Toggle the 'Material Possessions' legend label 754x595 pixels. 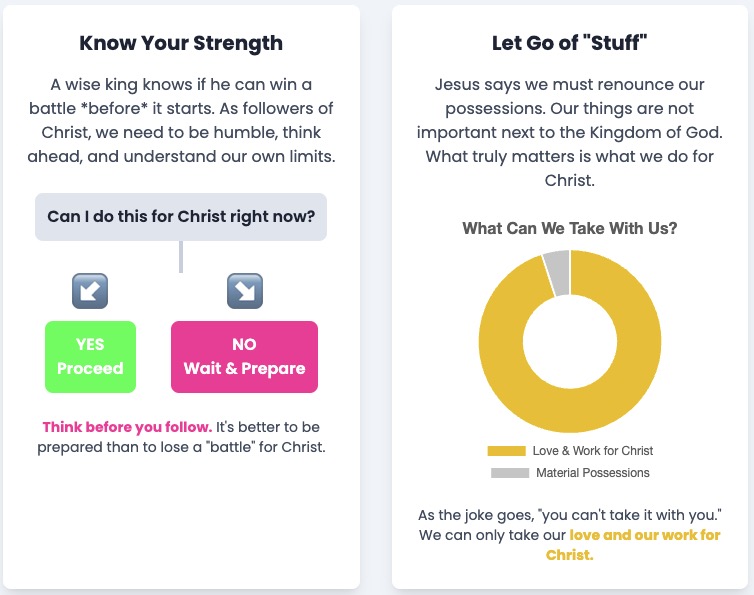coord(592,473)
